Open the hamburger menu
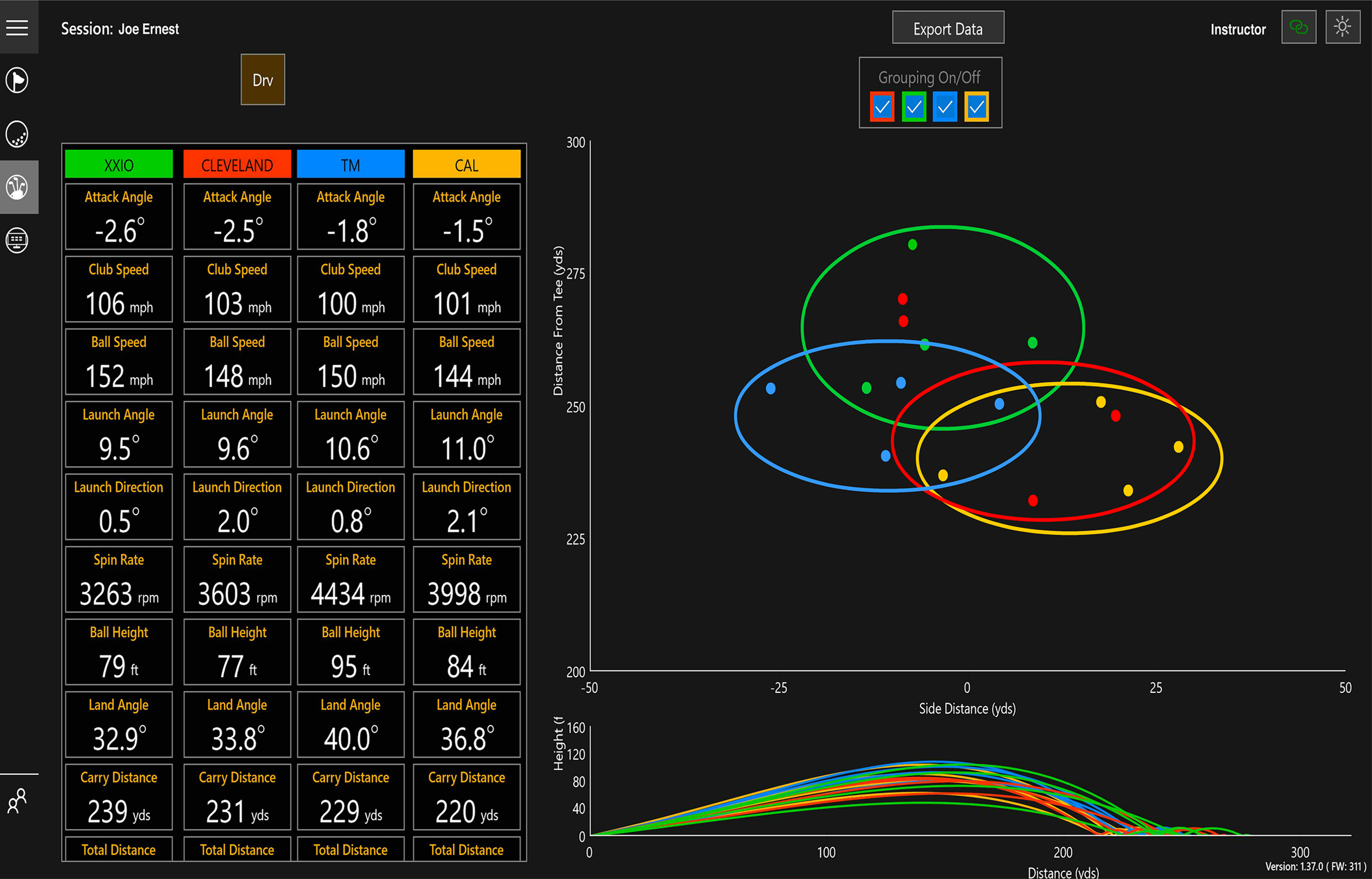This screenshot has width=1372, height=879. coord(17,27)
